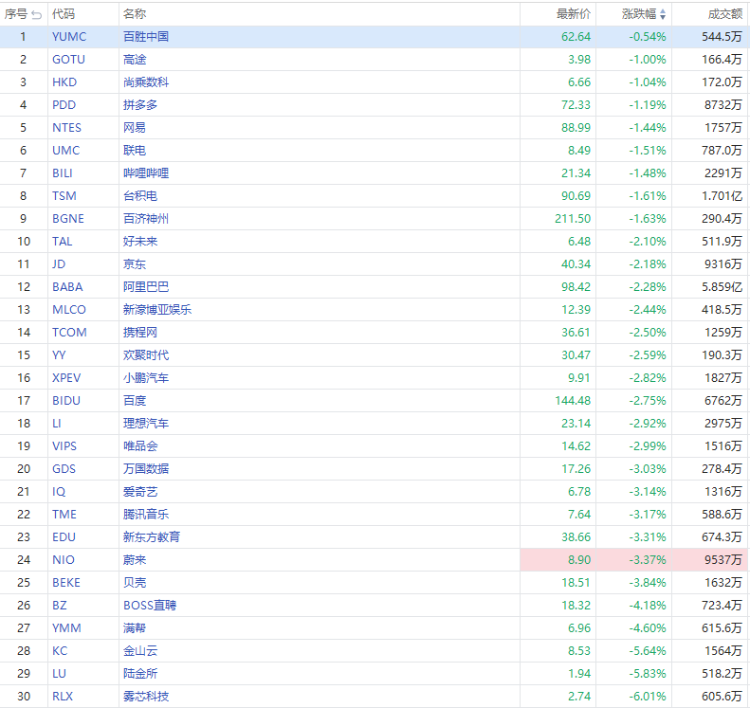Screen dimensions: 750x708
Task: Open 新东方教育 stock name
Action: (152, 537)
